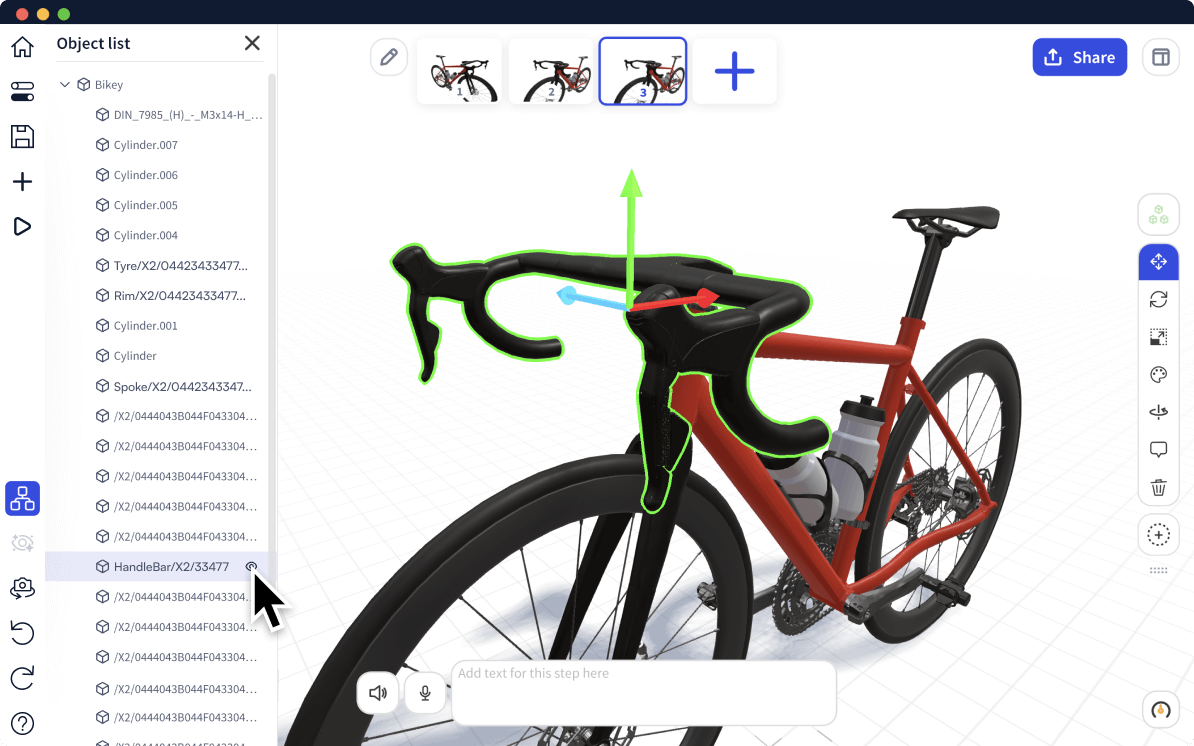
Task: Toggle the layout panel icon near Share
Action: pyautogui.click(x=1160, y=57)
